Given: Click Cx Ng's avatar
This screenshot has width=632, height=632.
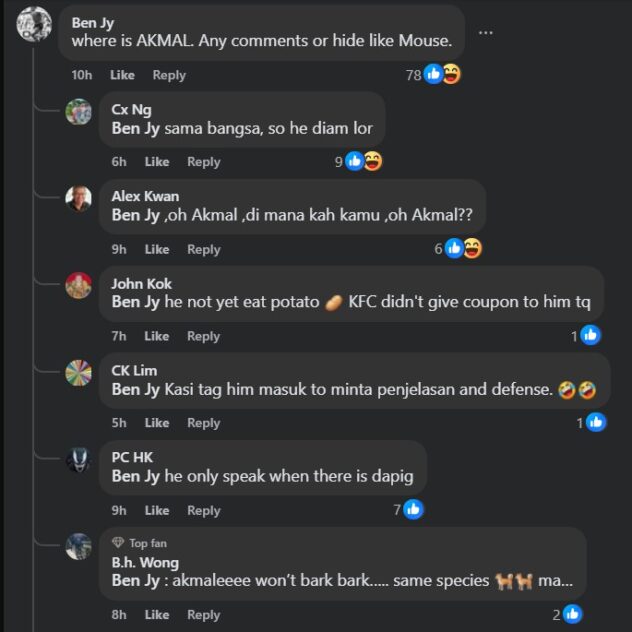Looking at the screenshot, I should coord(79,112).
